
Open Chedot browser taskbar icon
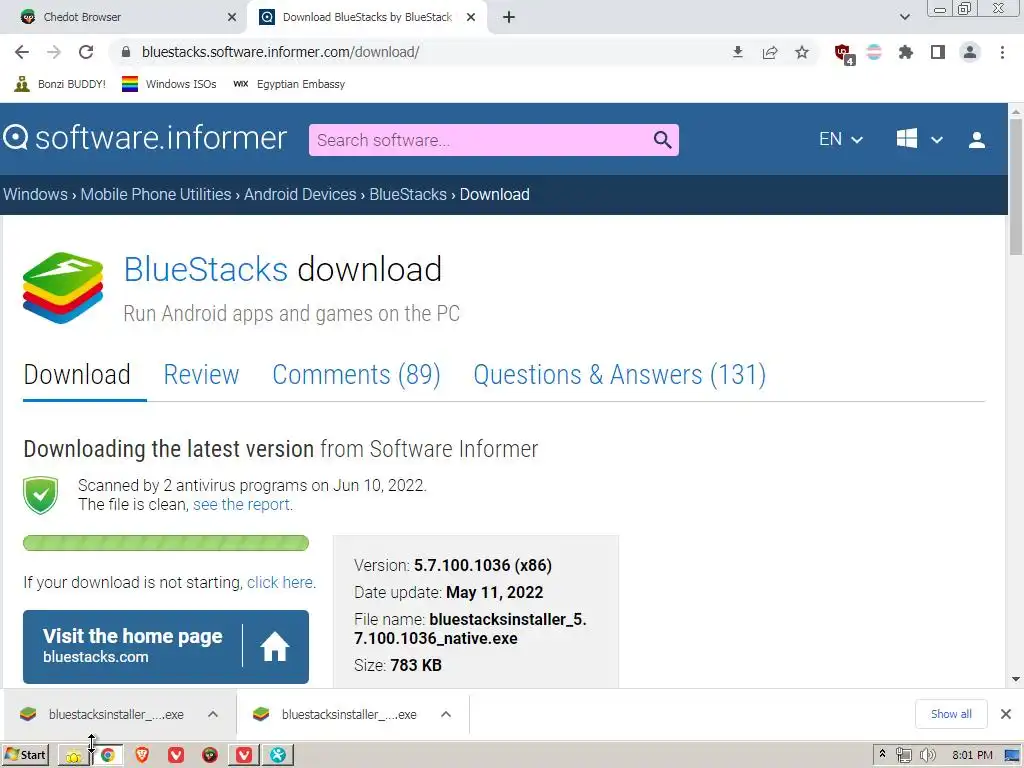210,755
